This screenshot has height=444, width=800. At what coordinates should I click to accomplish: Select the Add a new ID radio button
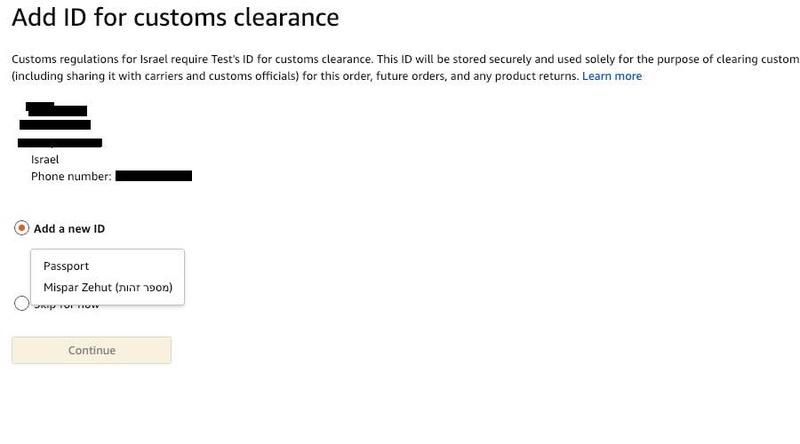(22, 228)
